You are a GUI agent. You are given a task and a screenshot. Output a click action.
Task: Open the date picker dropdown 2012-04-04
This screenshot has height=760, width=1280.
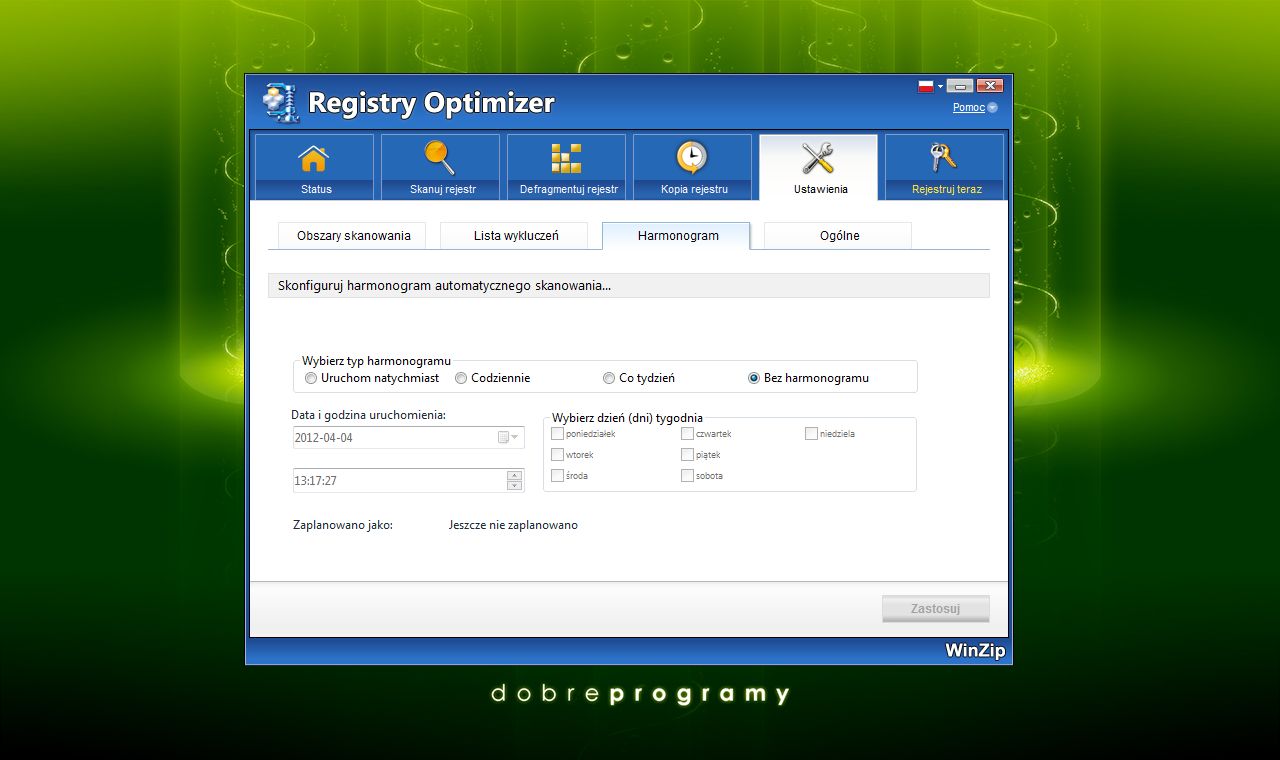tap(509, 437)
